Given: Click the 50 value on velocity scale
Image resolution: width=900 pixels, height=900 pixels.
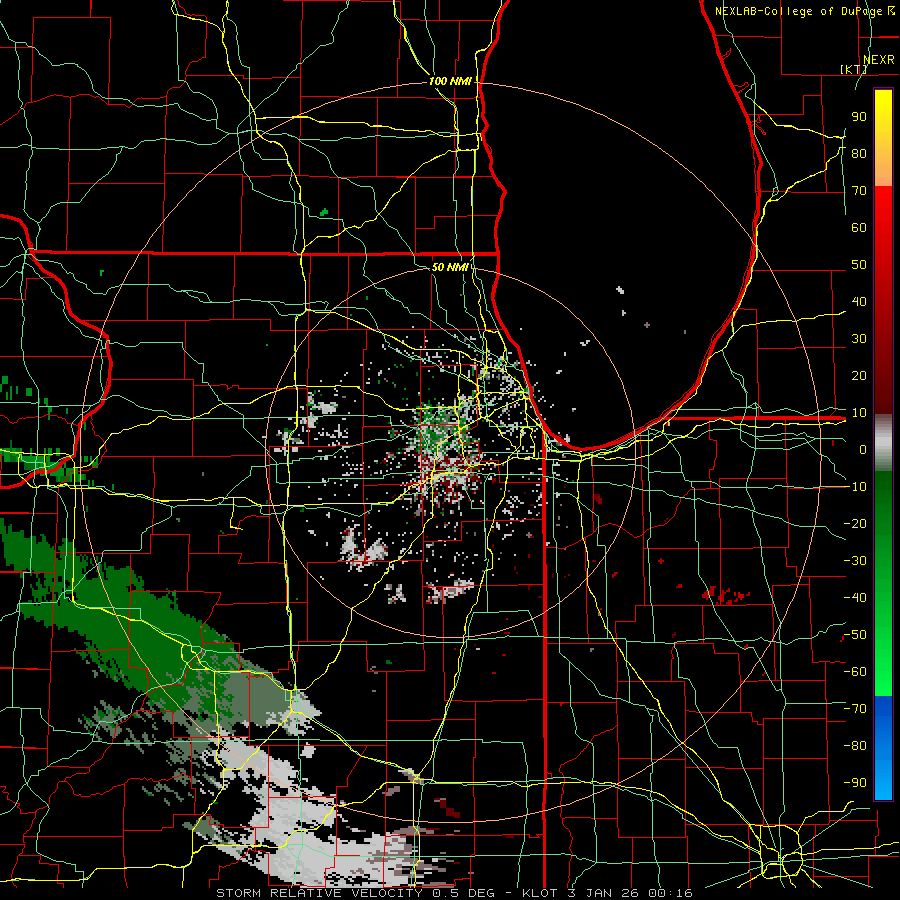Looking at the screenshot, I should pyautogui.click(x=859, y=265).
